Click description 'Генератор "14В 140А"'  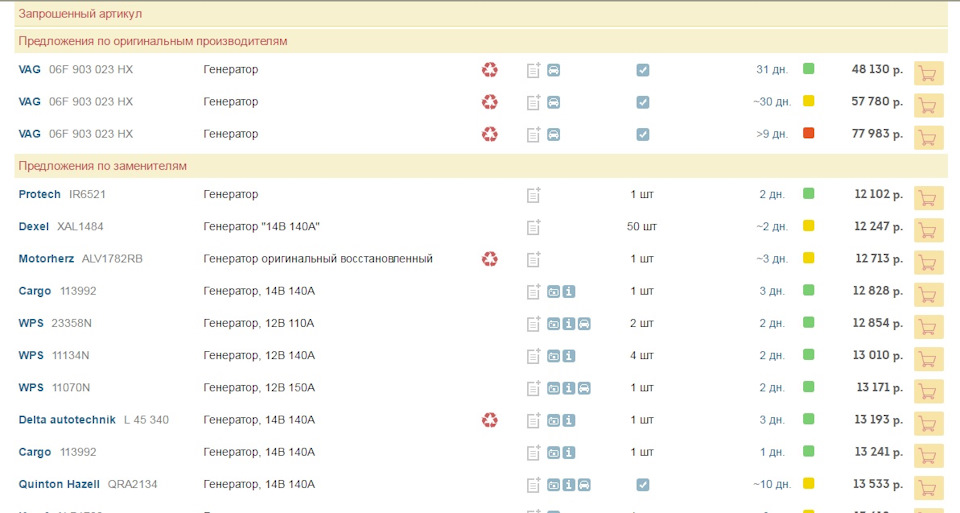coord(261,227)
